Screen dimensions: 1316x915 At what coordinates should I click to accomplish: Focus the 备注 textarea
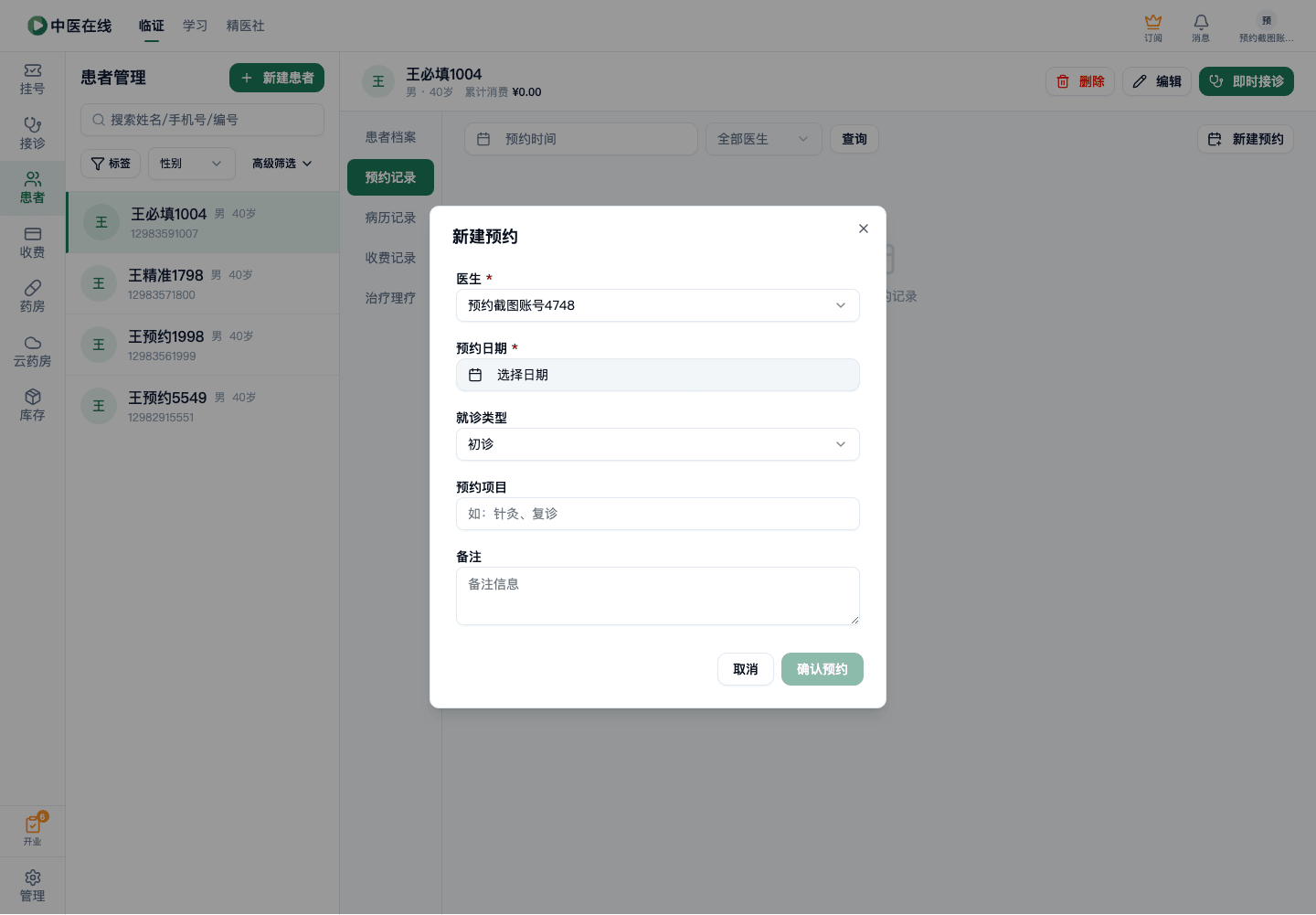click(x=658, y=596)
